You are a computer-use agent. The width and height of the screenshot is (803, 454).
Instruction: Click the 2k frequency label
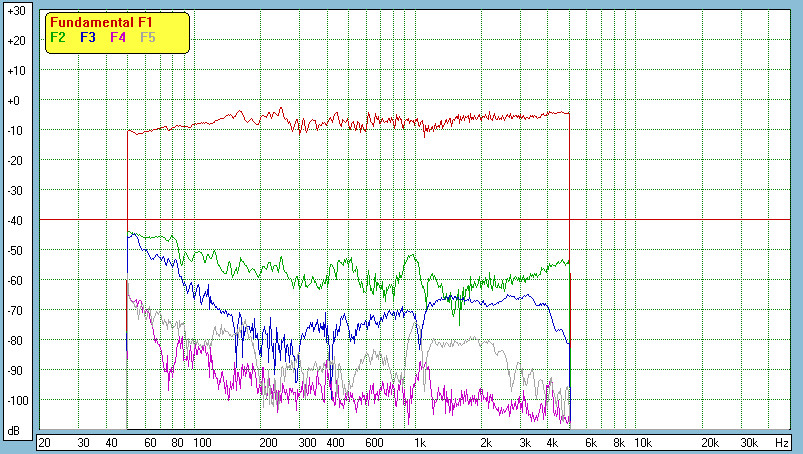pos(486,443)
